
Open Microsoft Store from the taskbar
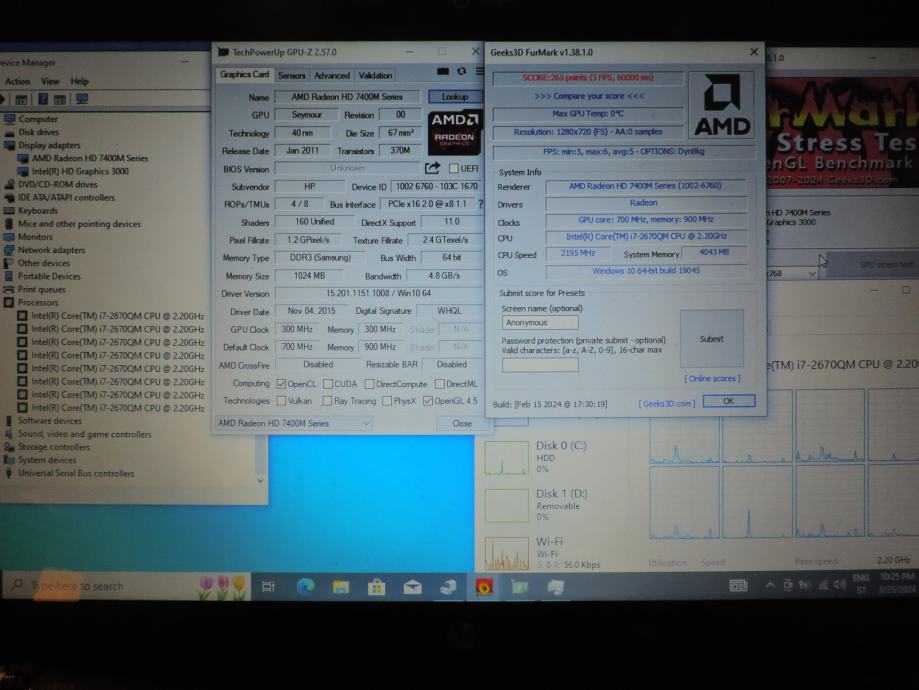tap(376, 586)
